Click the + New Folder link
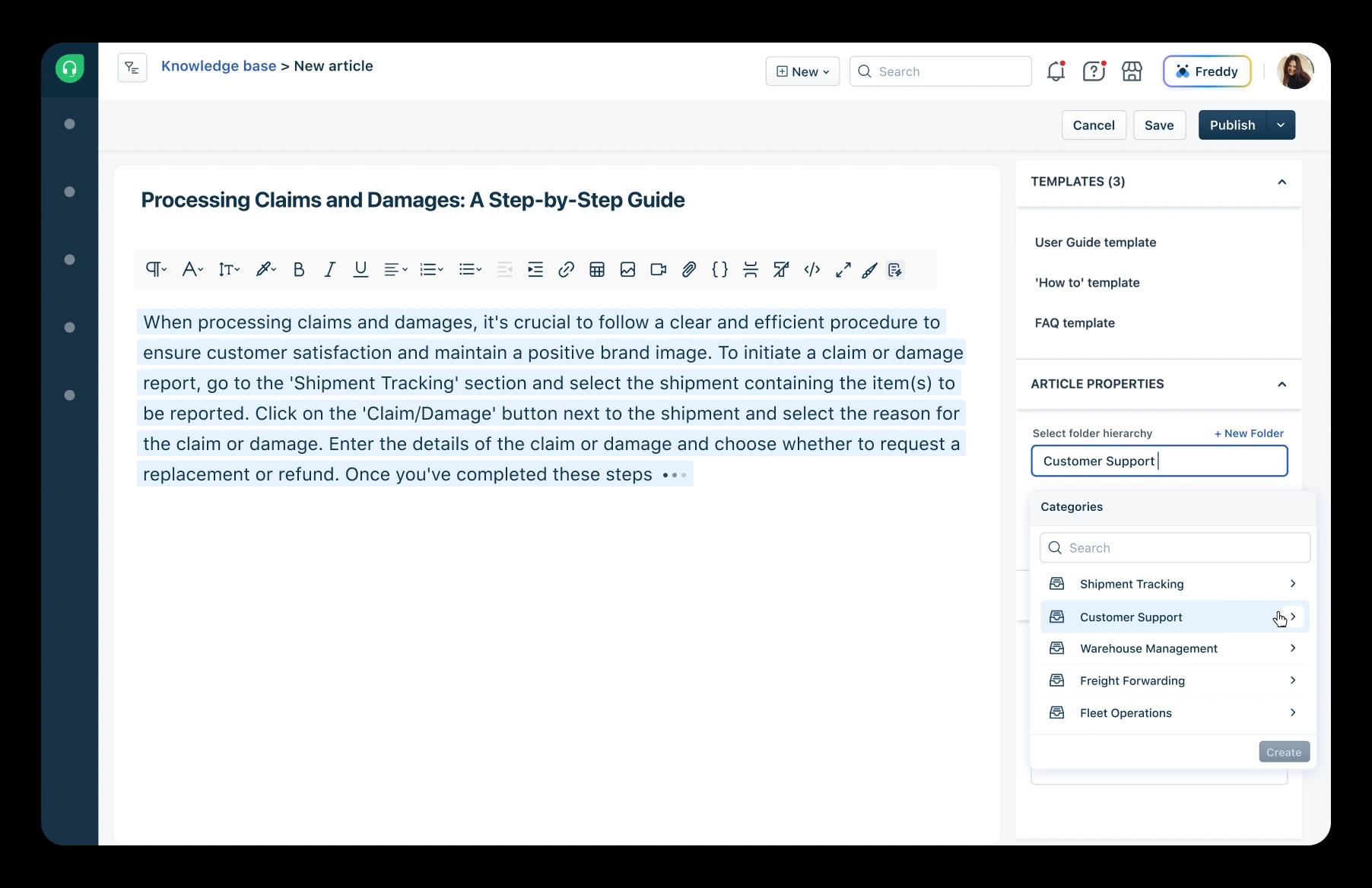Image resolution: width=1372 pixels, height=888 pixels. (1249, 433)
